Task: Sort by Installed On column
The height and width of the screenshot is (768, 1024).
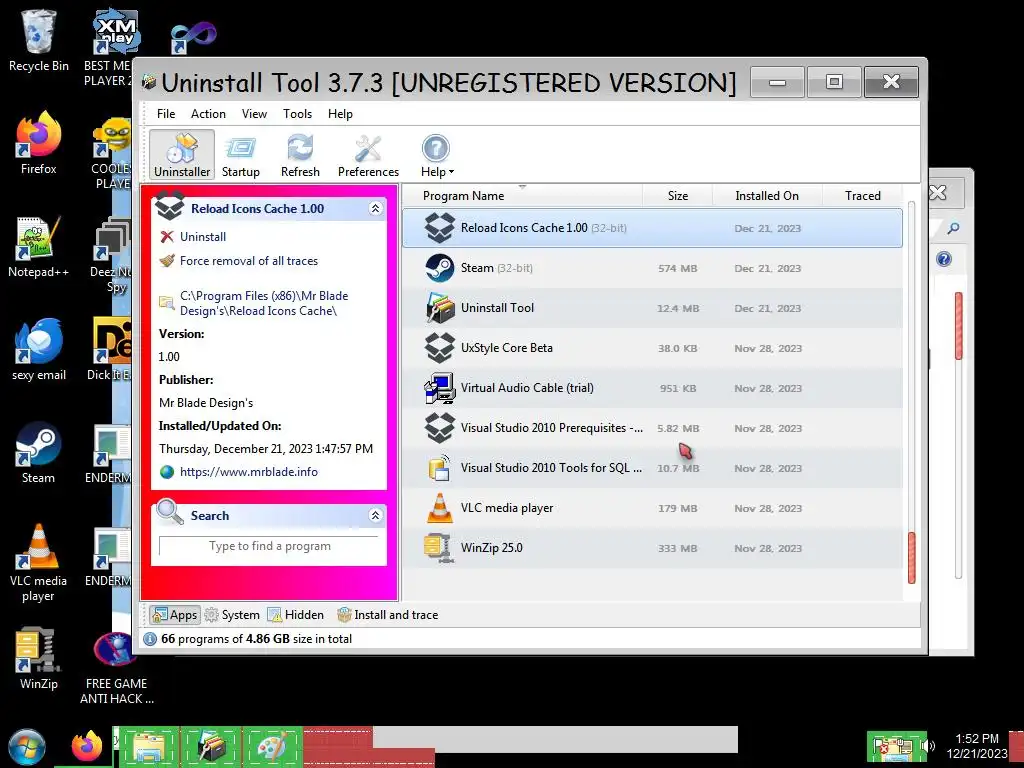Action: pos(767,195)
